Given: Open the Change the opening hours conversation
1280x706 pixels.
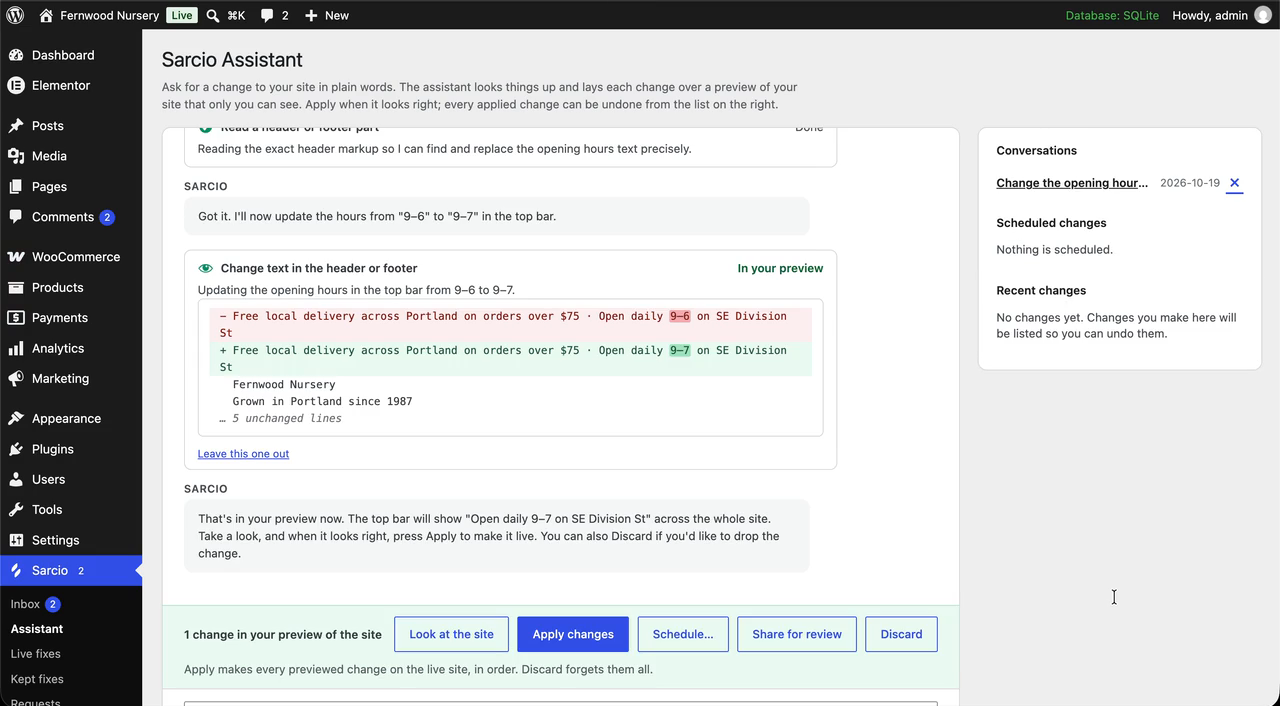Looking at the screenshot, I should pos(1072,183).
